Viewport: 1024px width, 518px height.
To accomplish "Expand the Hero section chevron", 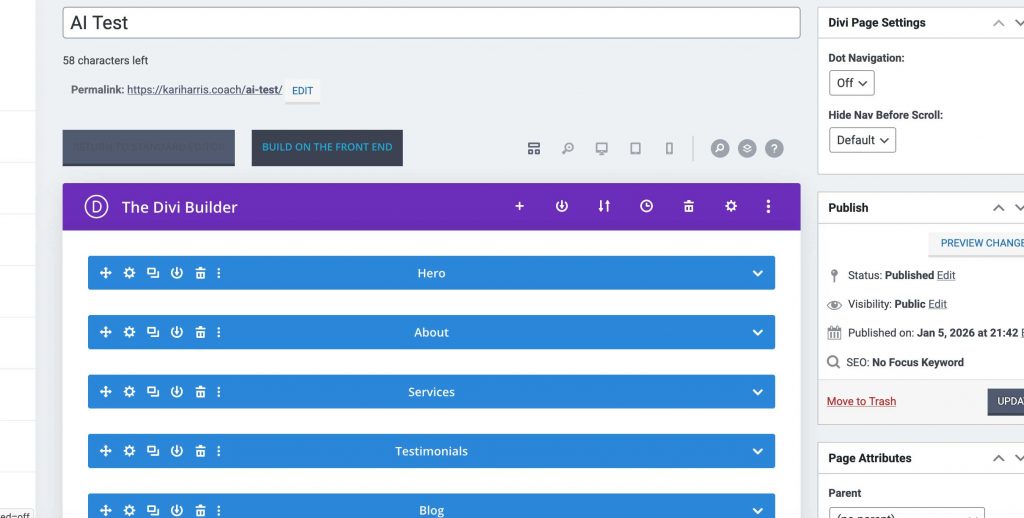I will click(x=758, y=273).
